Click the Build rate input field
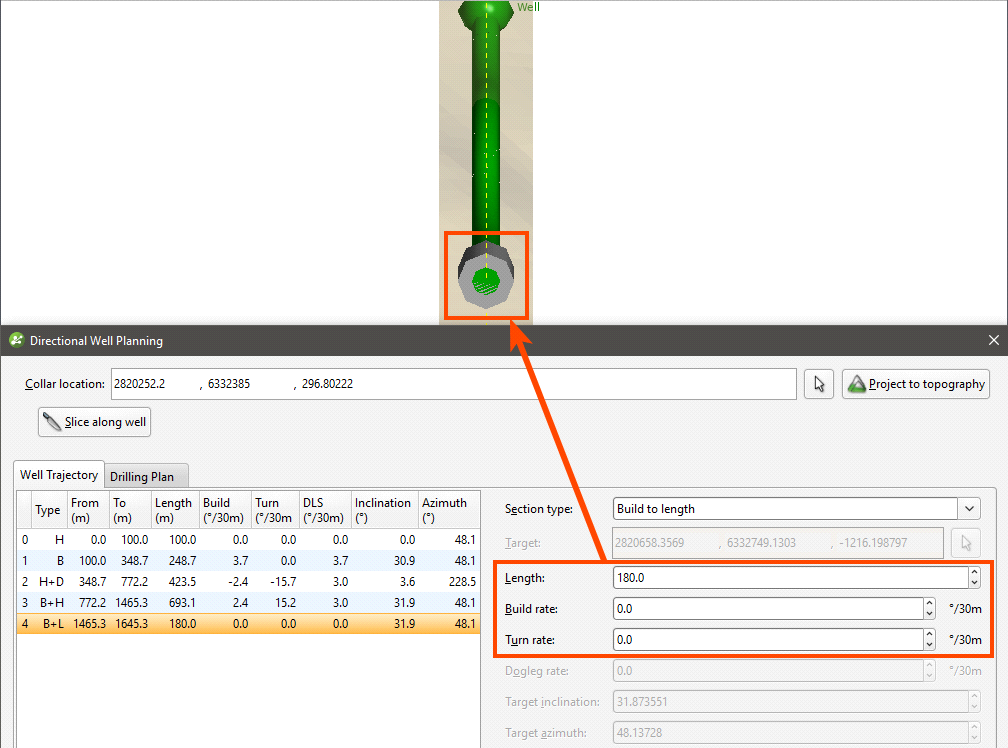Screen dimensions: 1008x748 pyautogui.click(x=766, y=609)
